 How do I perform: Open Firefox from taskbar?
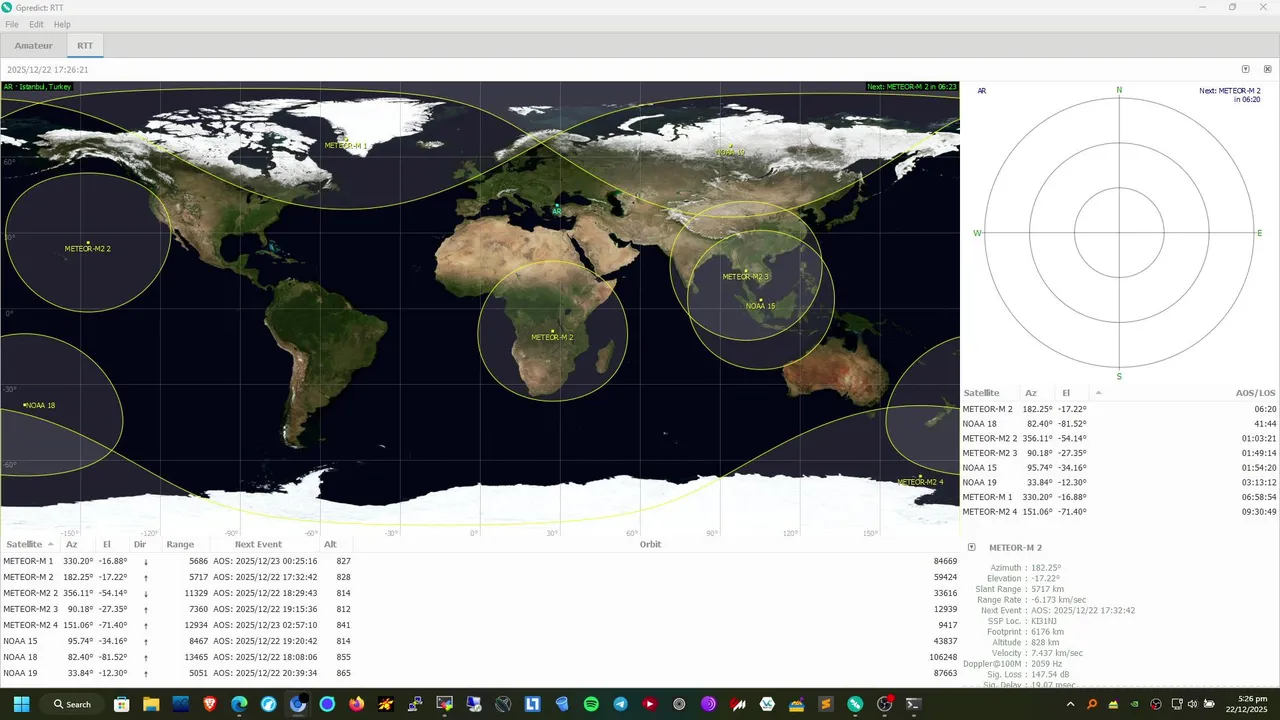pos(357,704)
